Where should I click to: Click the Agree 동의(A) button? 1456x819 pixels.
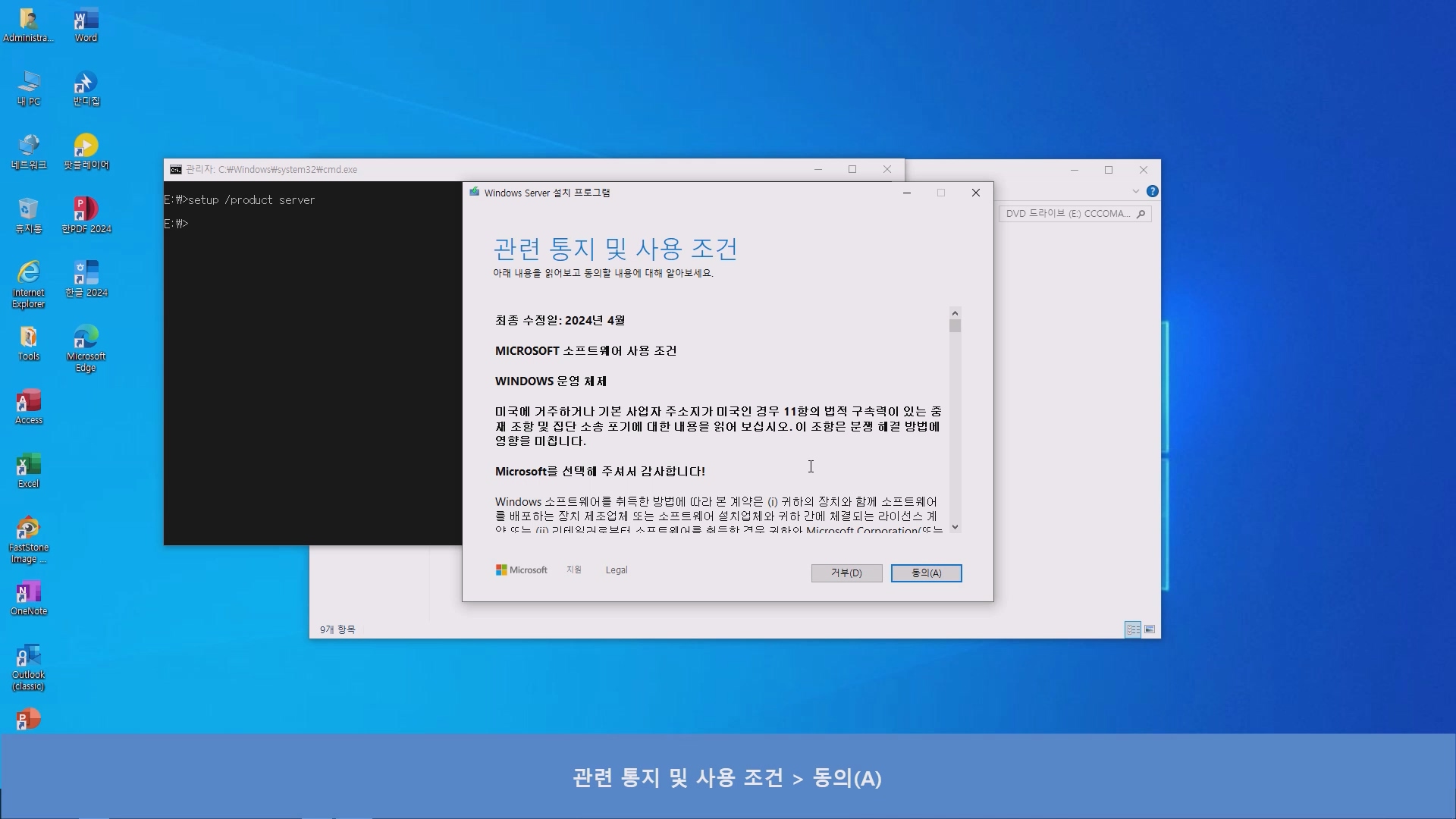pyautogui.click(x=926, y=573)
